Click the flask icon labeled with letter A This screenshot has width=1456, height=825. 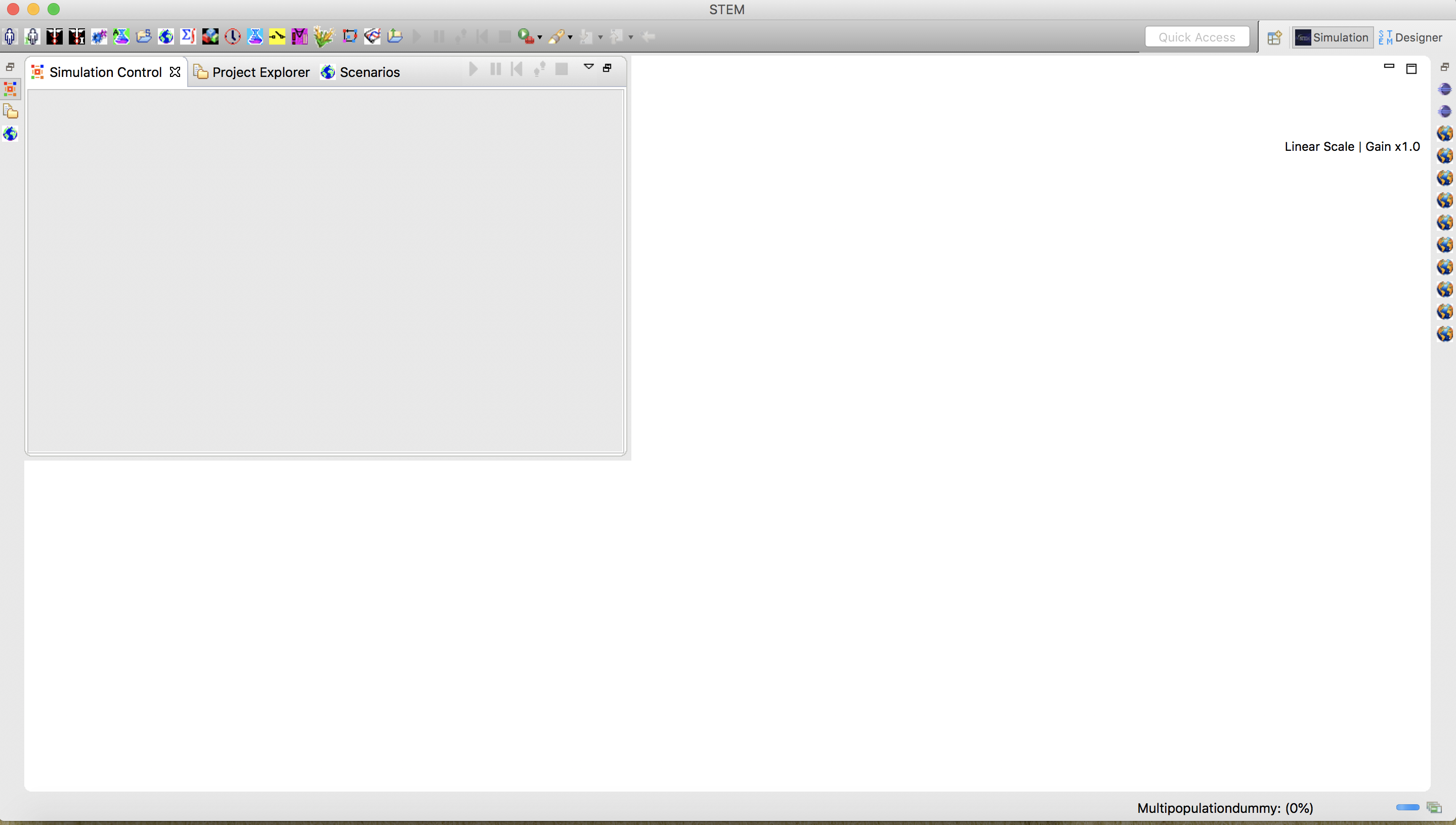coord(121,37)
